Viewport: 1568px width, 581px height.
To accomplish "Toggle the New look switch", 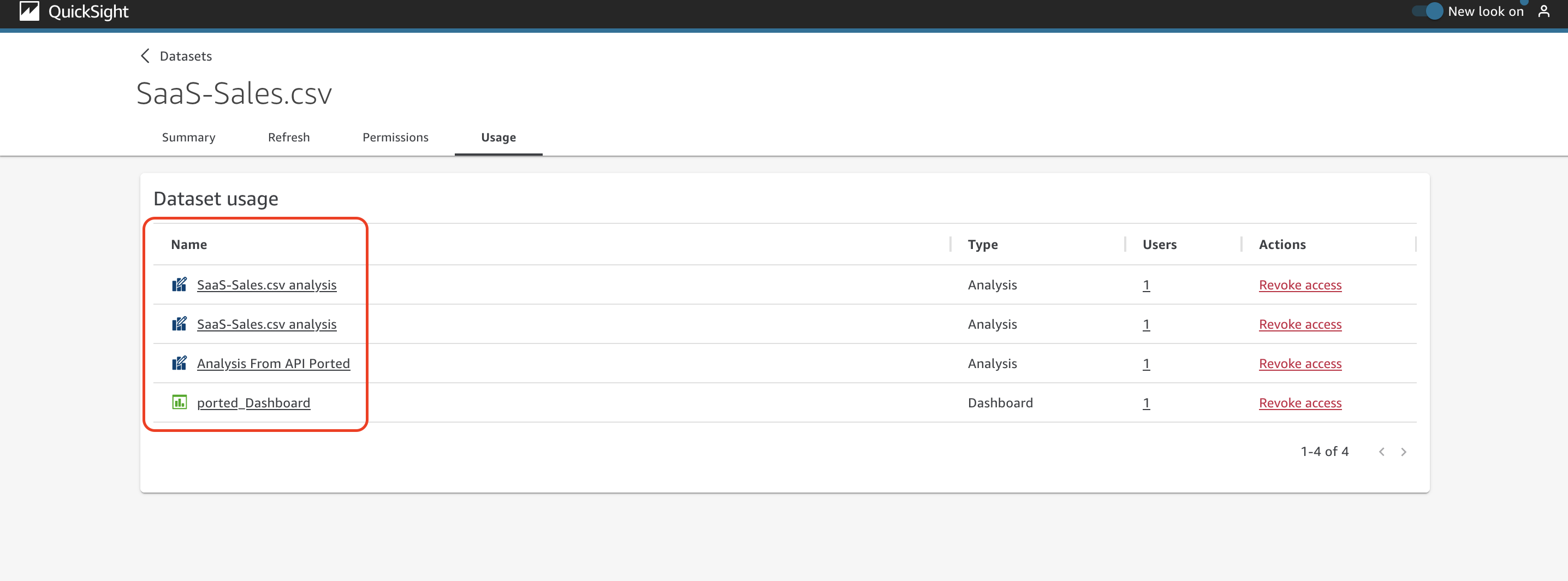I will tap(1427, 11).
